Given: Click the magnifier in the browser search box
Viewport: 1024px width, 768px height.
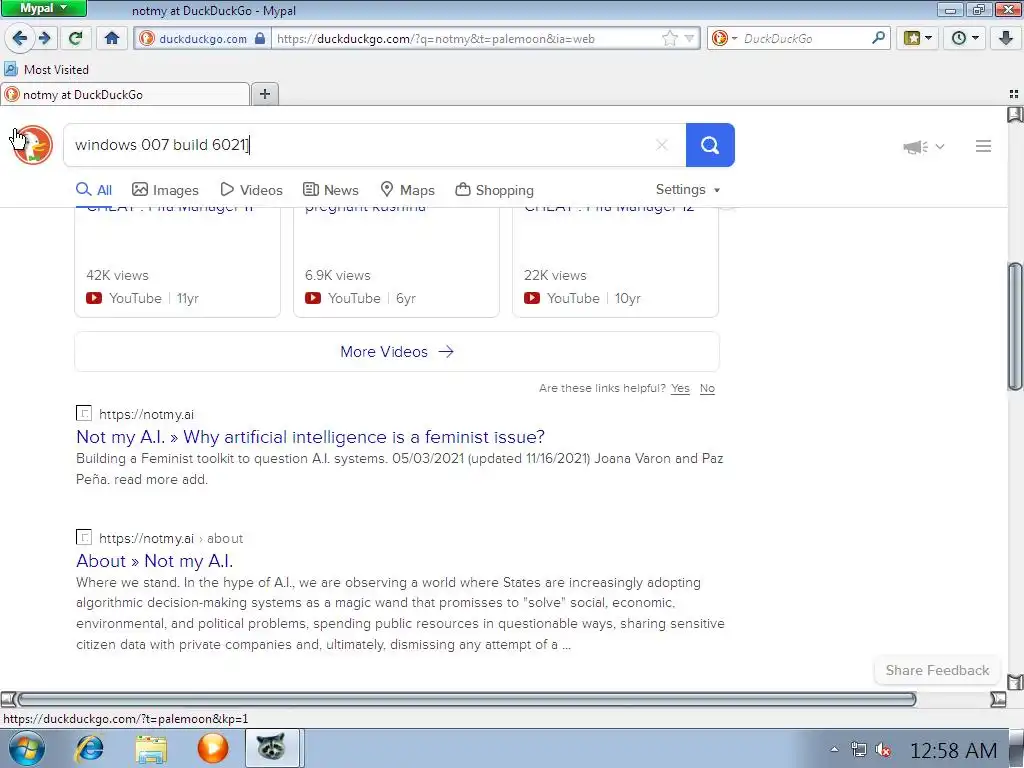Looking at the screenshot, I should tap(878, 38).
